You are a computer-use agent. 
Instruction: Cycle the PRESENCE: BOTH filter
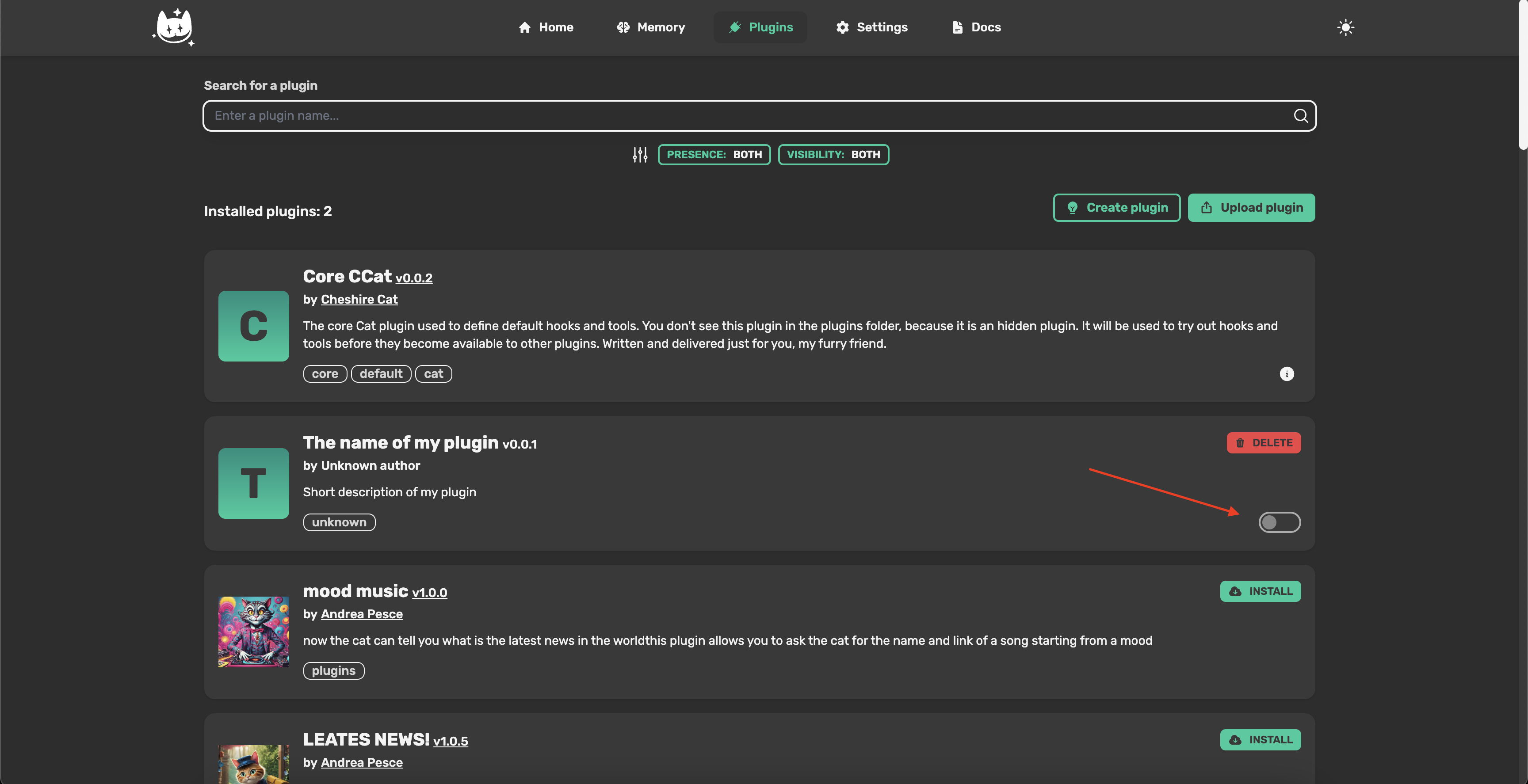pos(714,155)
